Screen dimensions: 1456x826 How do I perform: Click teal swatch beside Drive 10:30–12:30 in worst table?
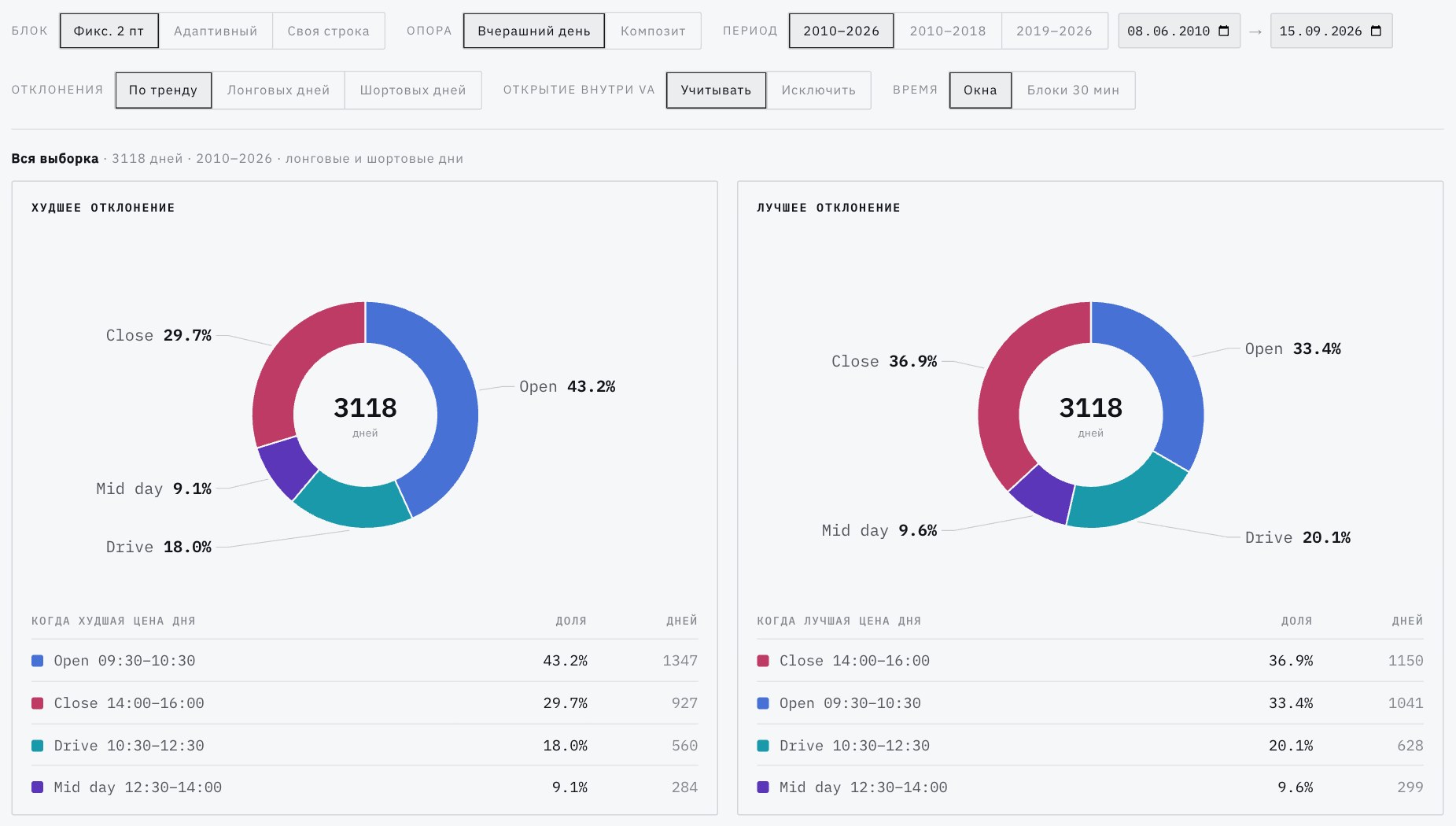click(x=37, y=746)
